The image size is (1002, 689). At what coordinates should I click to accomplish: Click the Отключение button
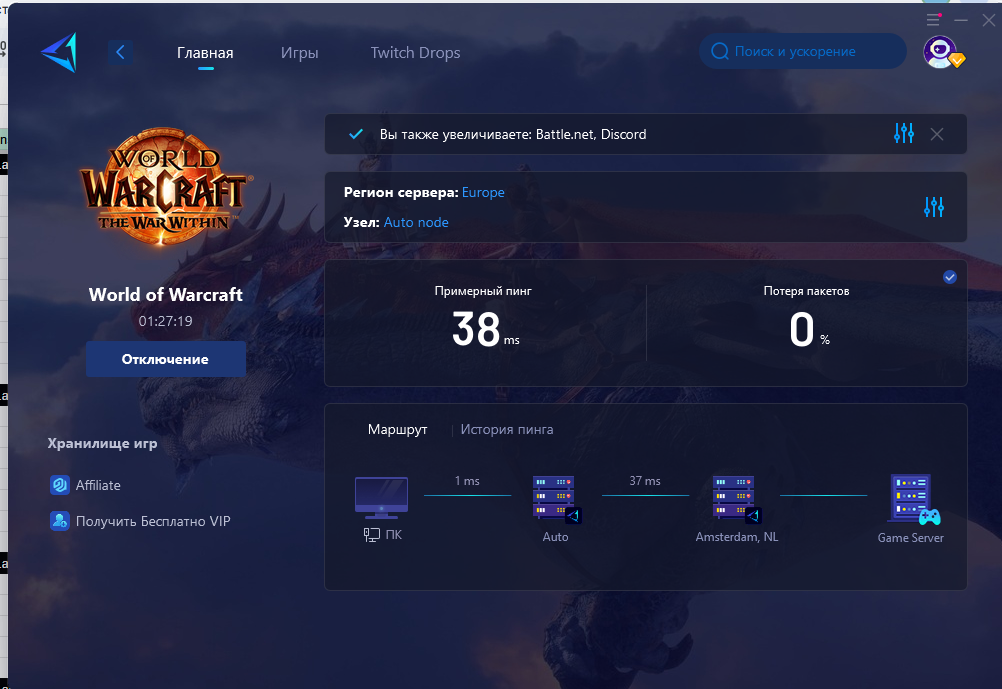pyautogui.click(x=166, y=359)
